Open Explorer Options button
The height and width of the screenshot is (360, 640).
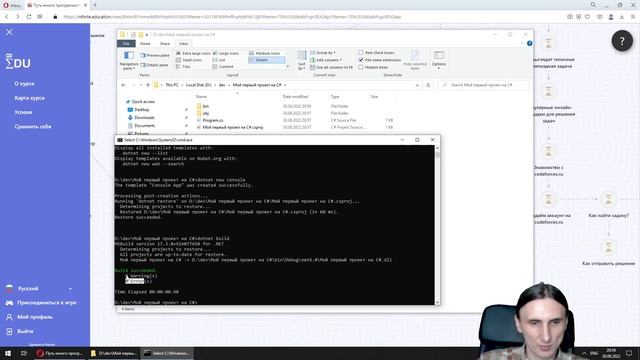point(439,60)
